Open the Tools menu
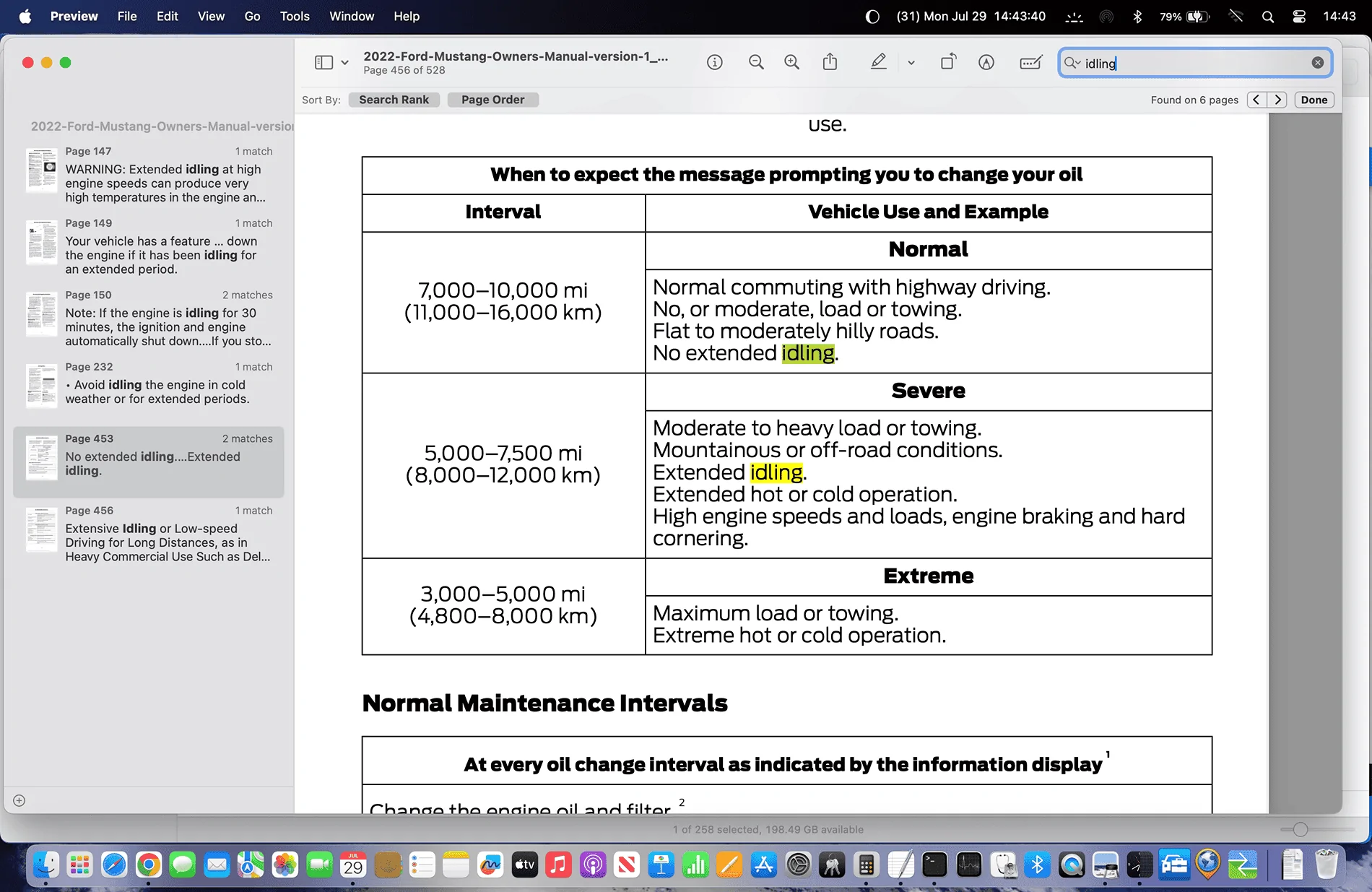This screenshot has width=1372, height=892. coord(295,17)
